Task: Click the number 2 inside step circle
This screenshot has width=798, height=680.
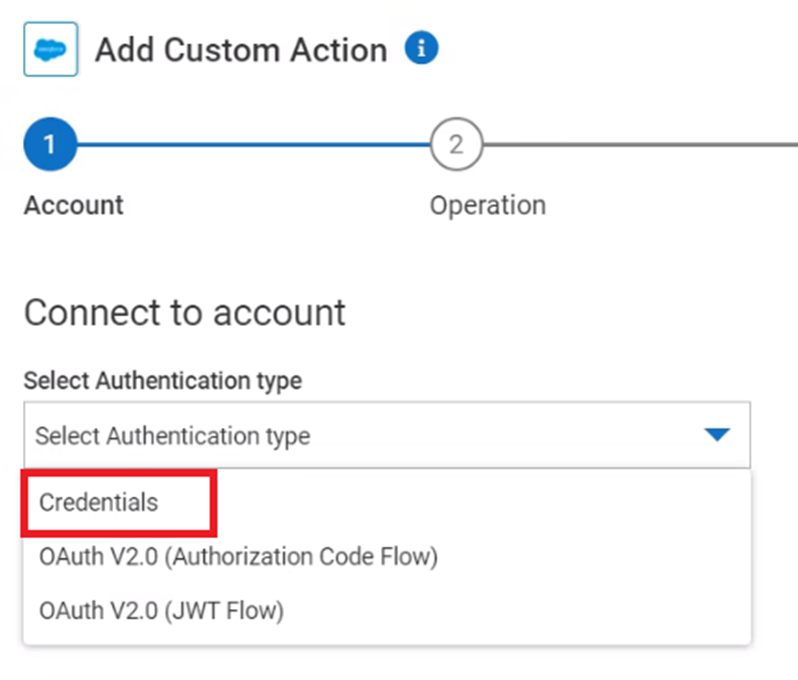Action: (x=456, y=146)
